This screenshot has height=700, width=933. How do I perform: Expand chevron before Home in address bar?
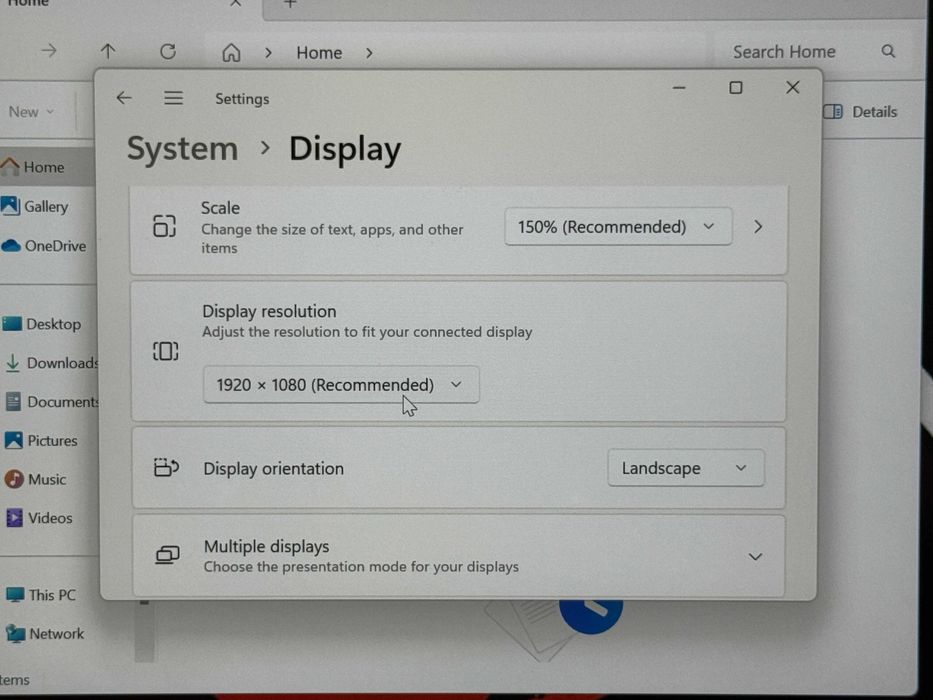pos(268,53)
